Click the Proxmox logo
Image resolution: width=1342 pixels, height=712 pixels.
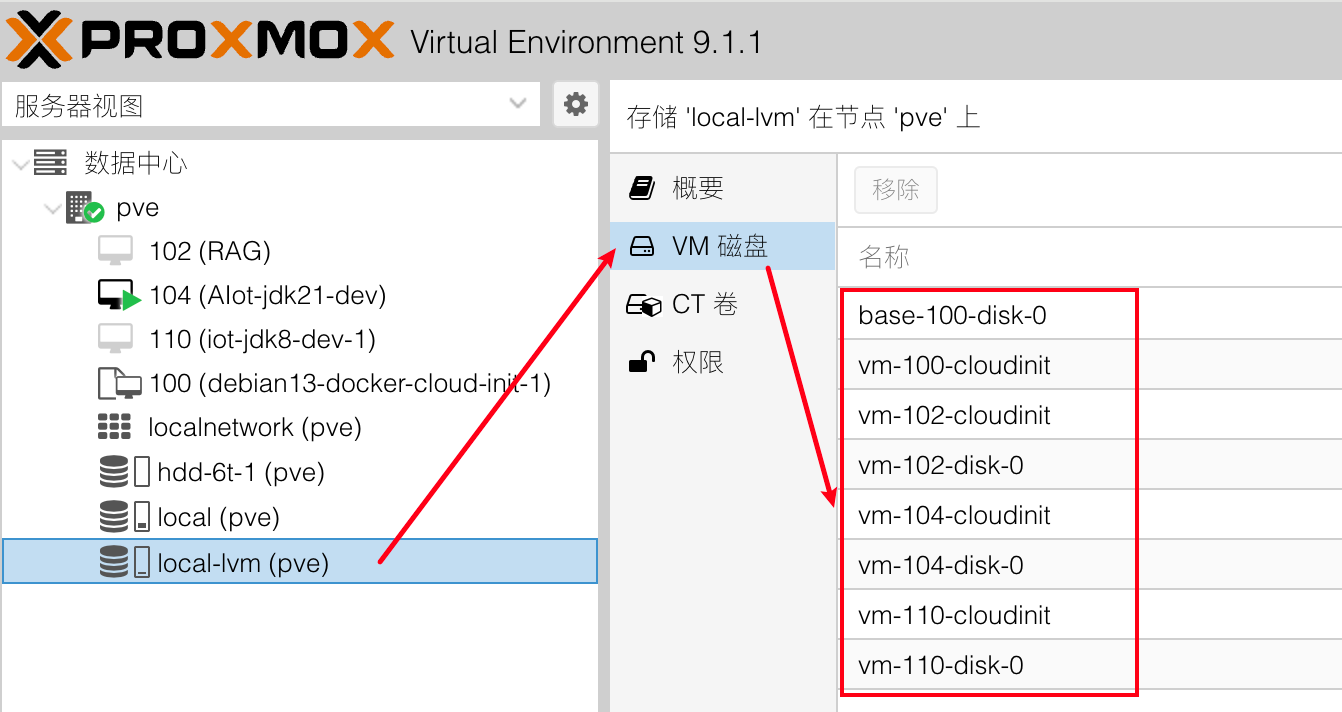(x=200, y=41)
